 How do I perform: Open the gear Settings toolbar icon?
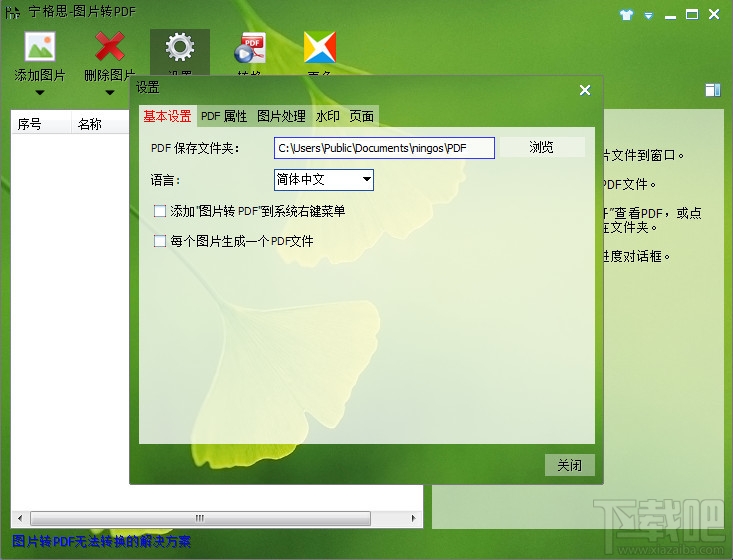pyautogui.click(x=180, y=47)
